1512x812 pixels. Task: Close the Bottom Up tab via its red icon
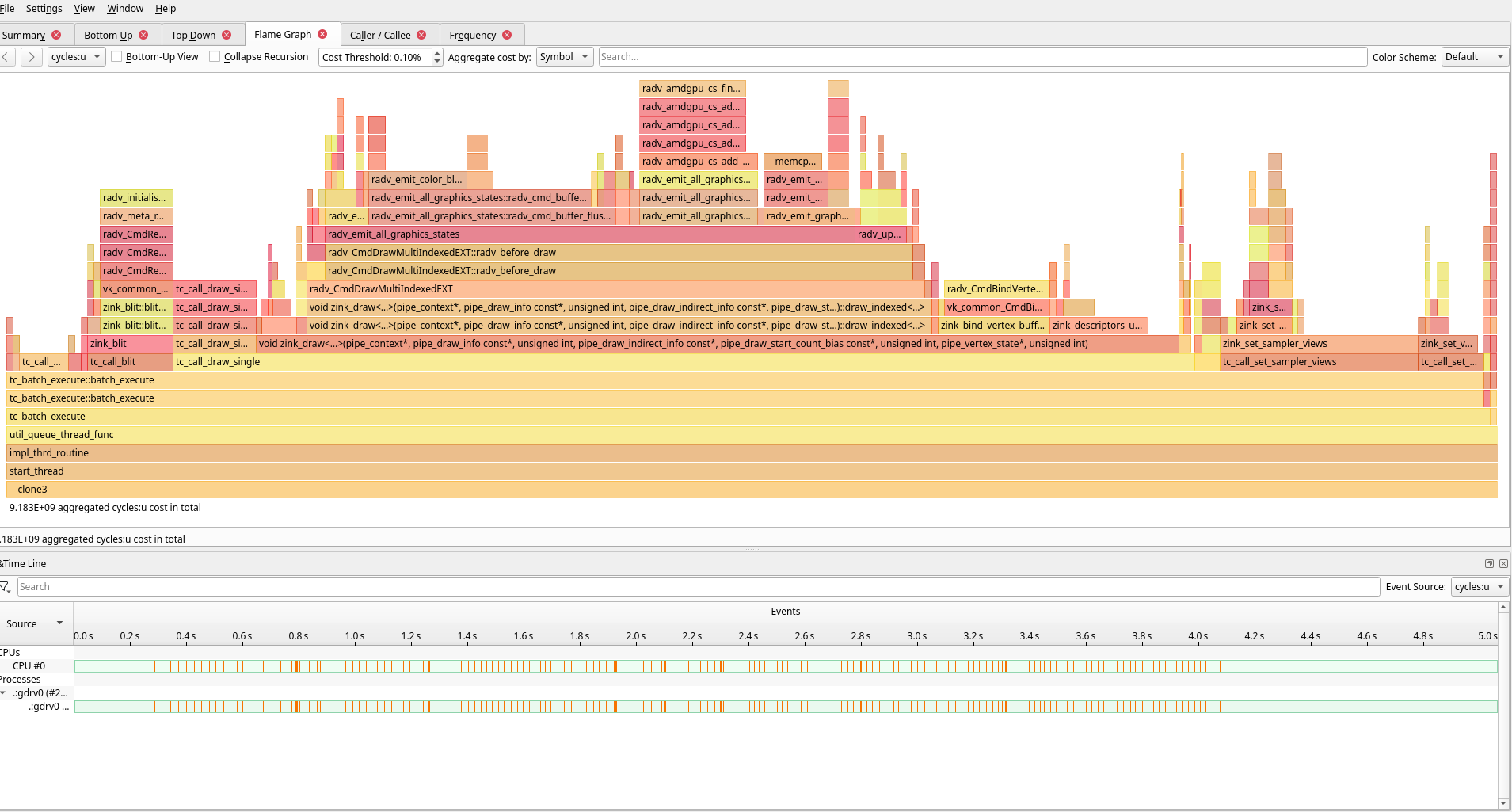tap(143, 35)
